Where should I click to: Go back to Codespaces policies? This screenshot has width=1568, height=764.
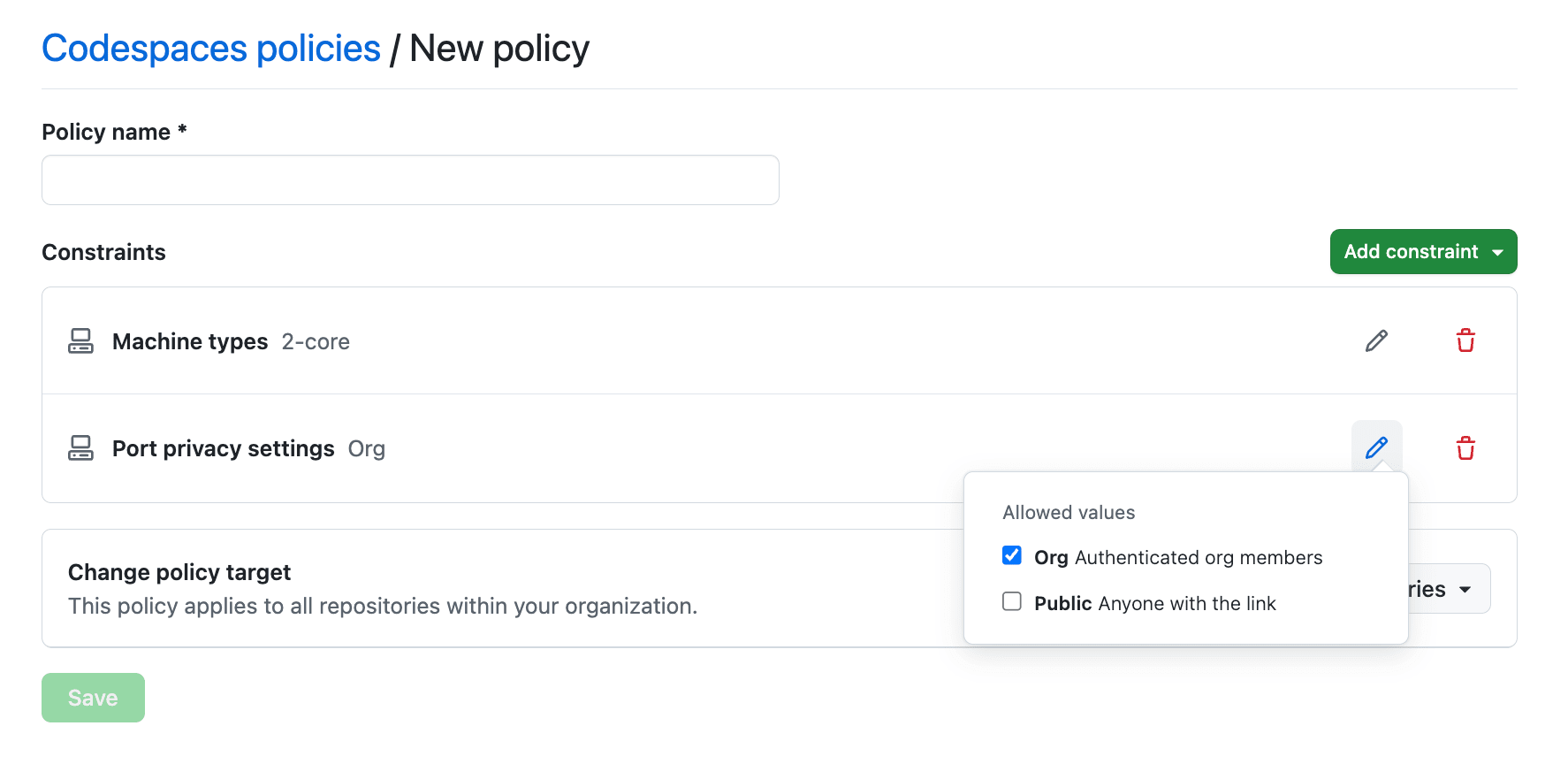[211, 49]
